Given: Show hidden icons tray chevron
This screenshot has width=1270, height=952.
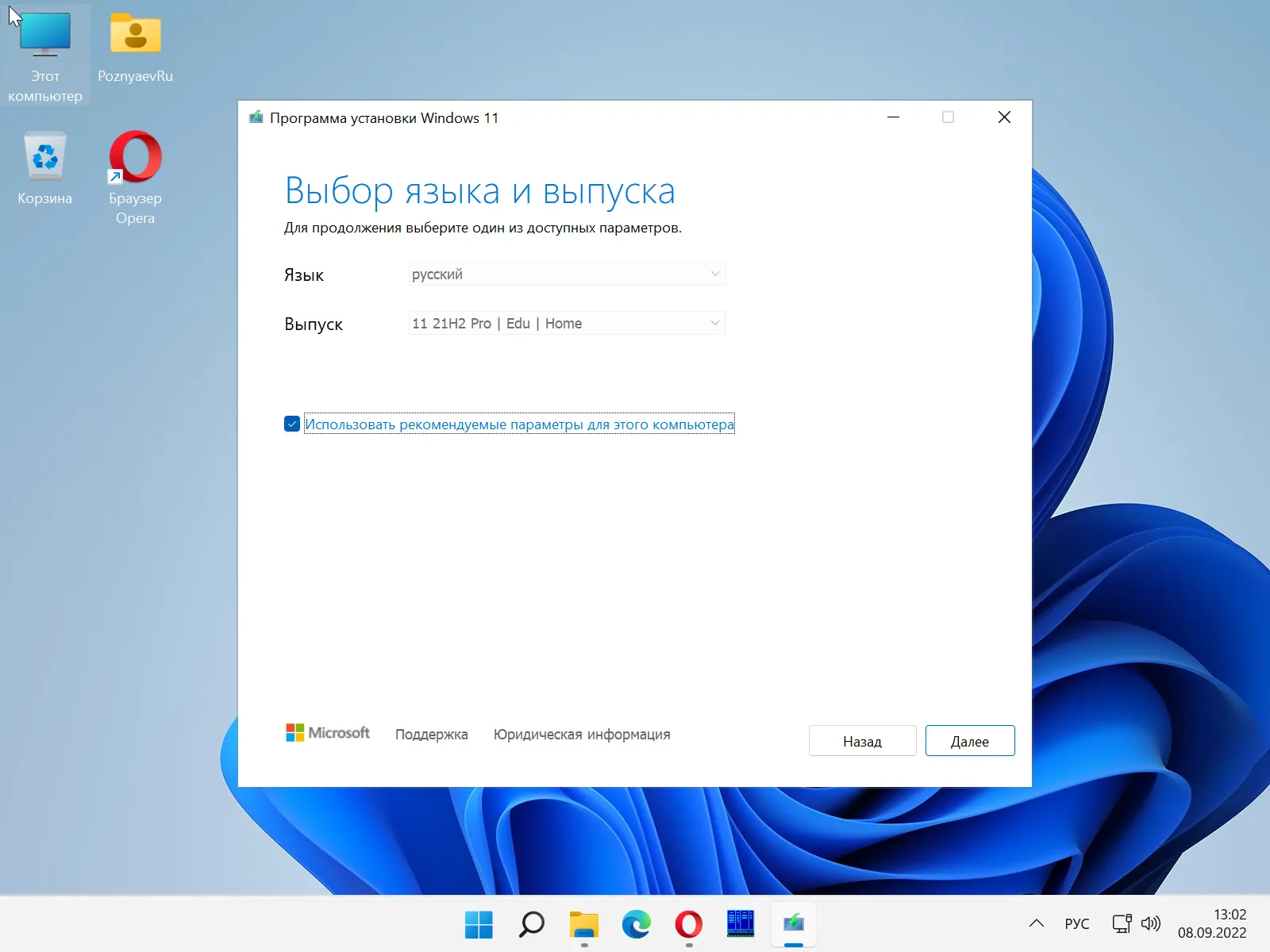Looking at the screenshot, I should (x=1036, y=923).
